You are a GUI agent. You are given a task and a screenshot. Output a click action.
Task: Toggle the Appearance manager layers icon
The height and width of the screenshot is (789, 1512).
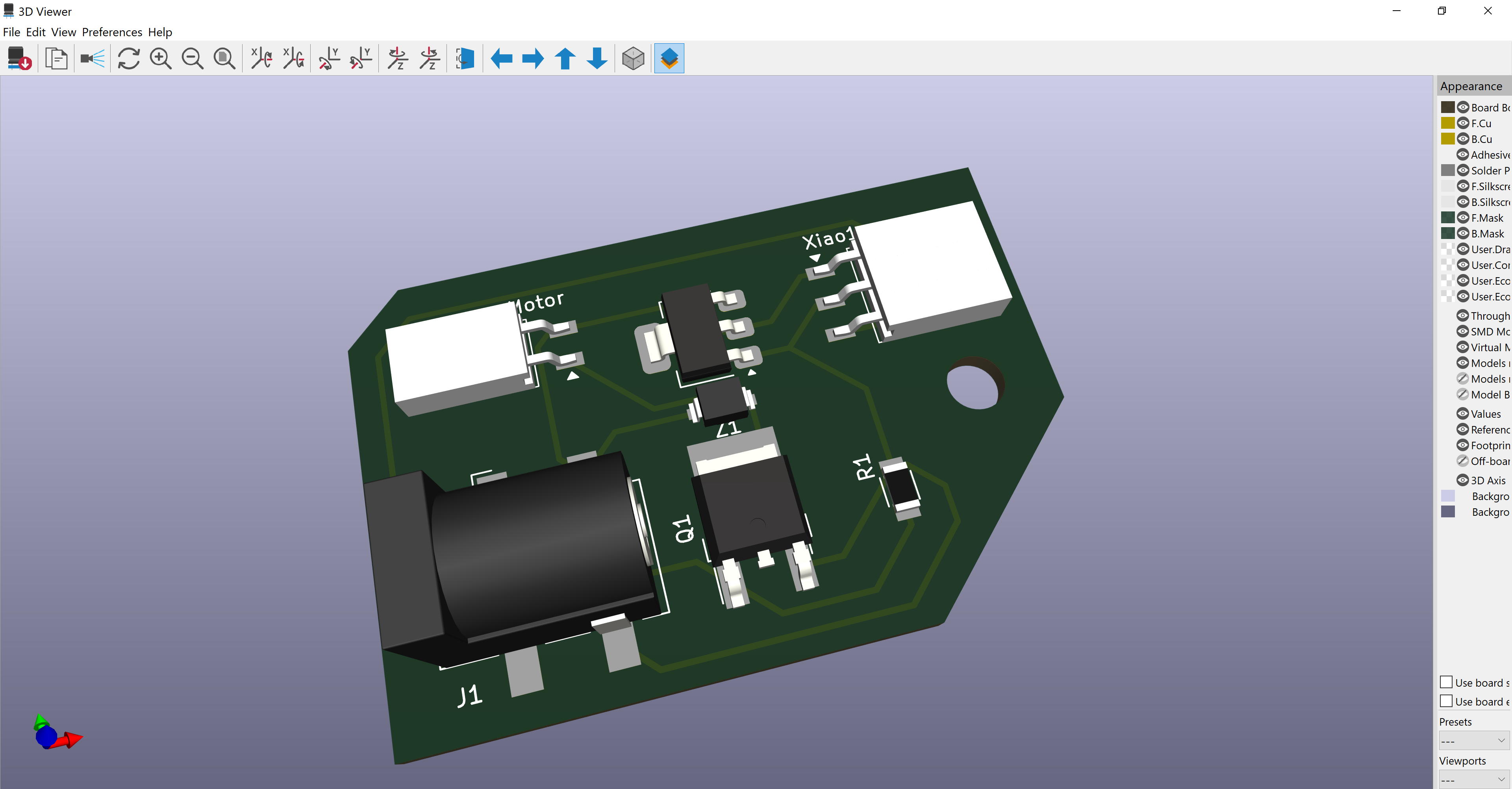click(669, 58)
